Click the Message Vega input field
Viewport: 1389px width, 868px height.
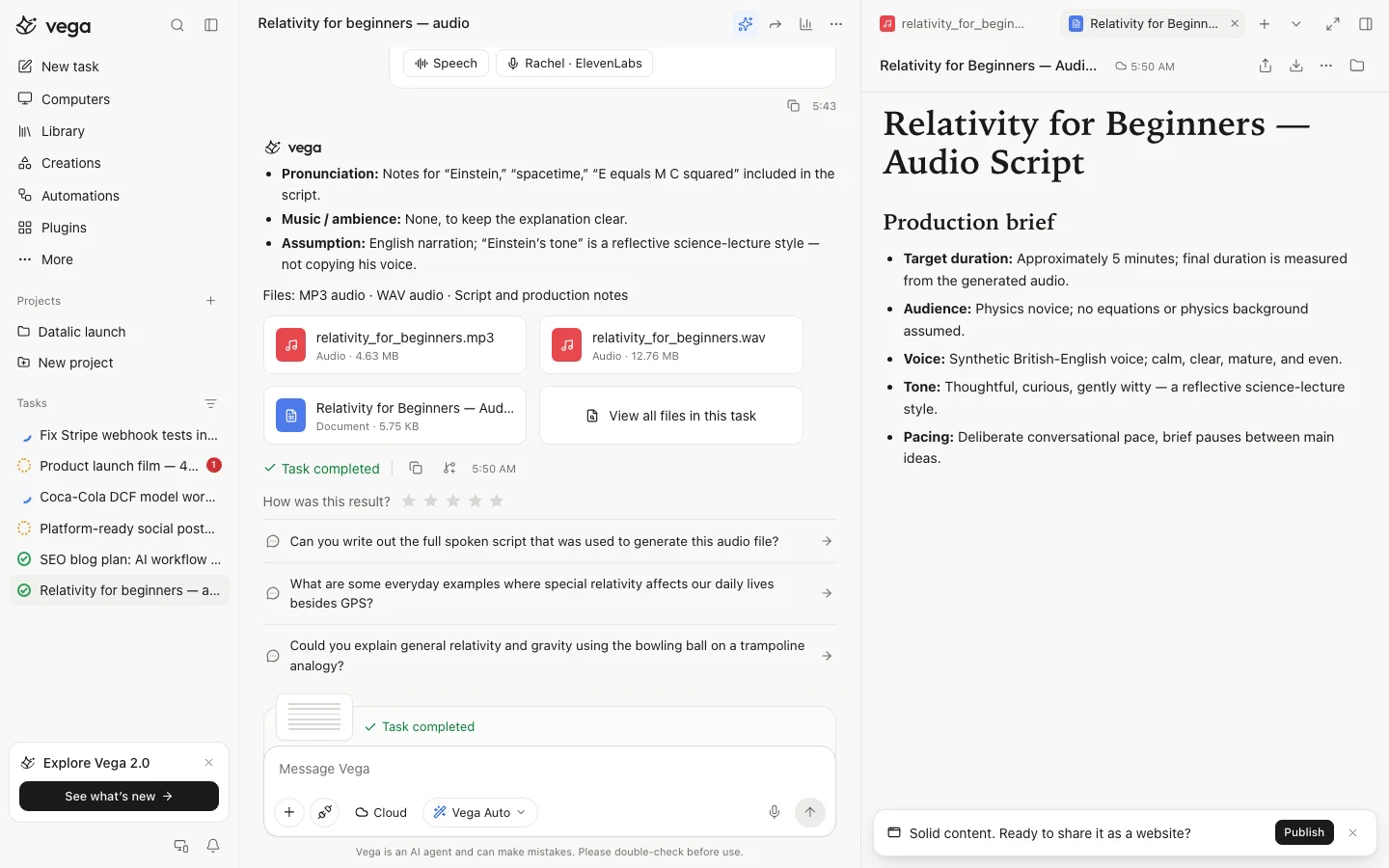pyautogui.click(x=550, y=770)
